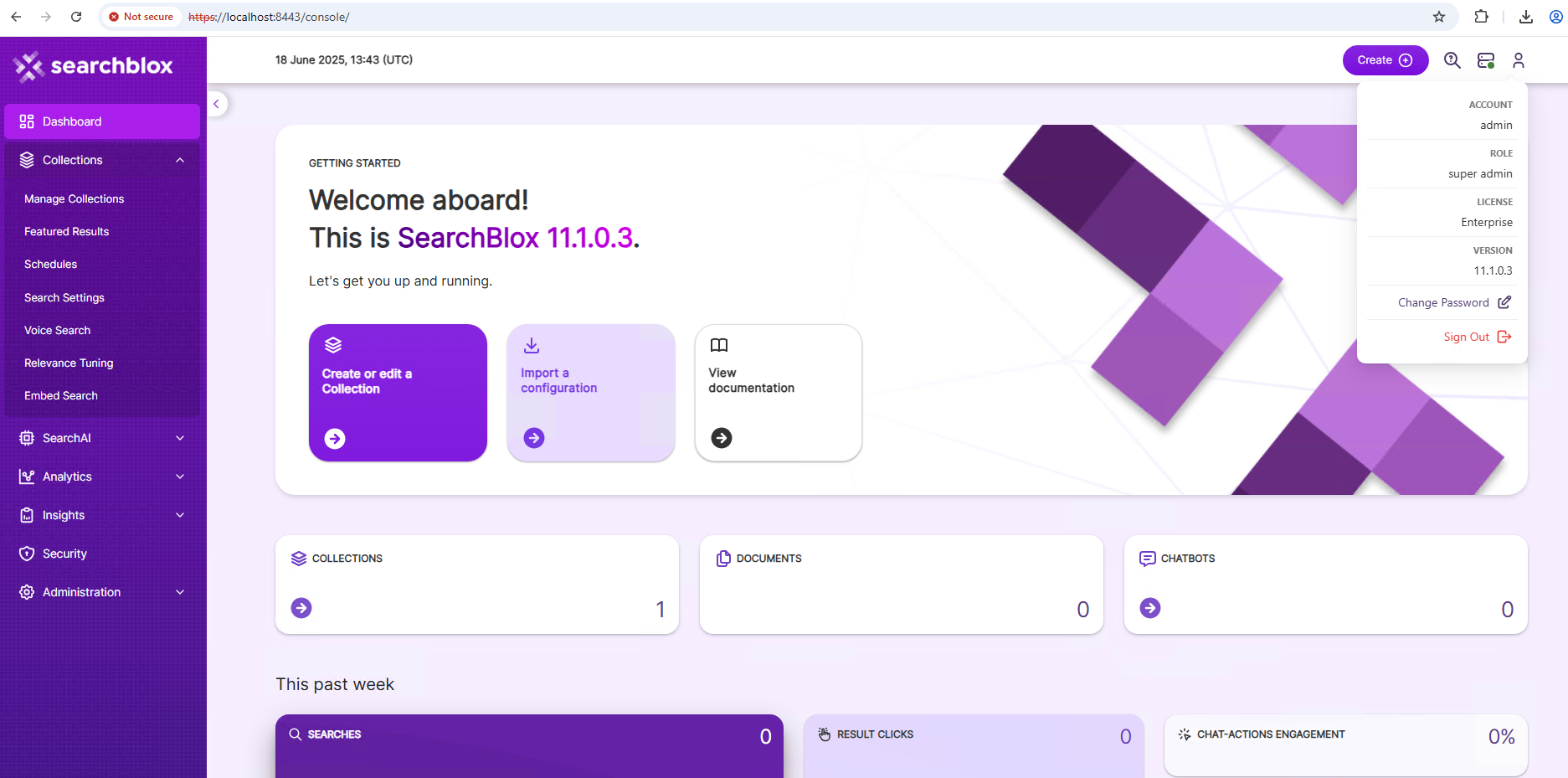Click the Collections stack icon in sidebar
This screenshot has height=778, width=1568.
[x=27, y=160]
